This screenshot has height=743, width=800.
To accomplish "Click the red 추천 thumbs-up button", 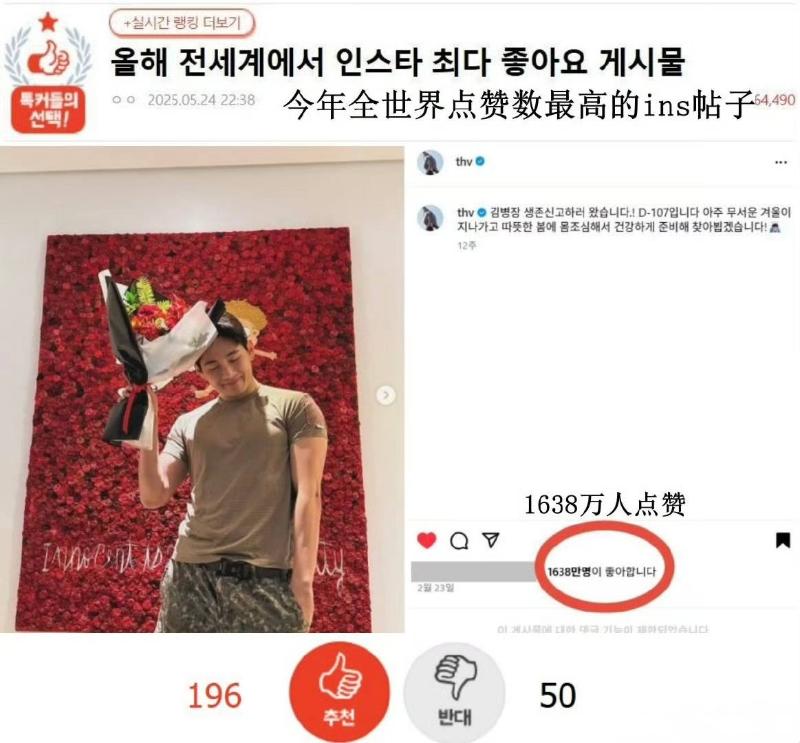I will tap(339, 692).
